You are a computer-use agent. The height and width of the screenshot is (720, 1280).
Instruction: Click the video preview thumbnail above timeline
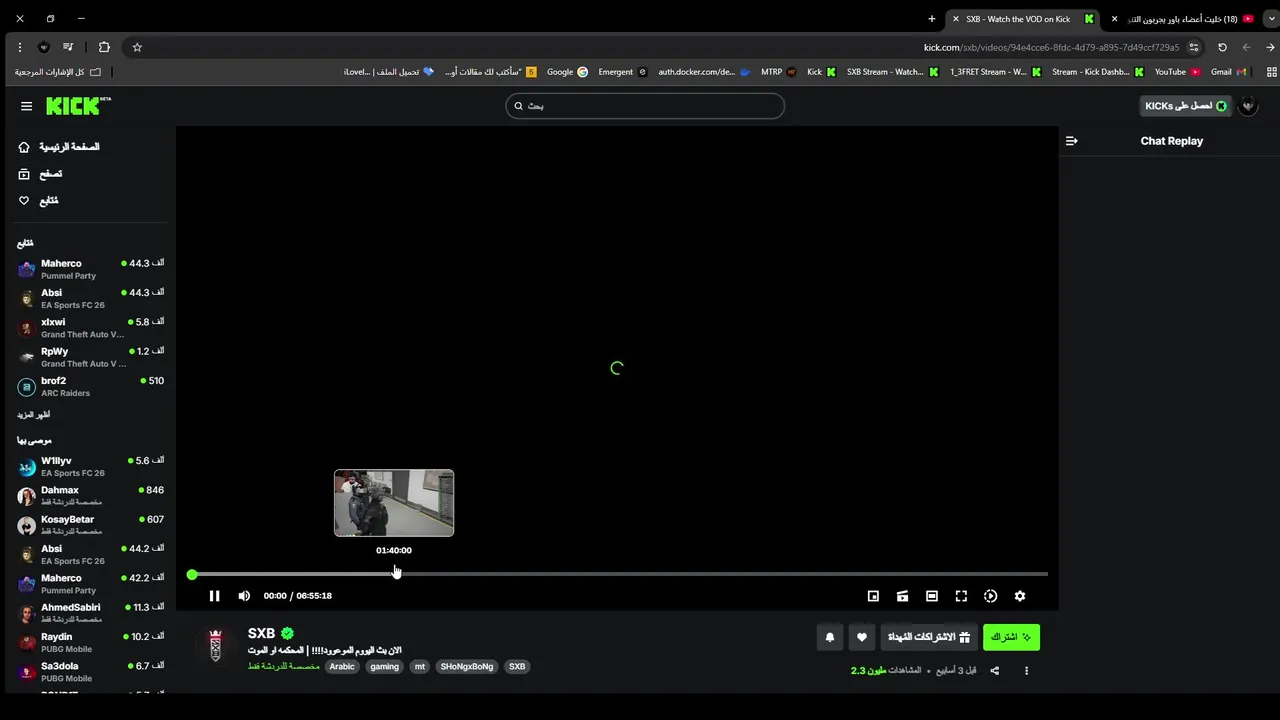[x=394, y=503]
